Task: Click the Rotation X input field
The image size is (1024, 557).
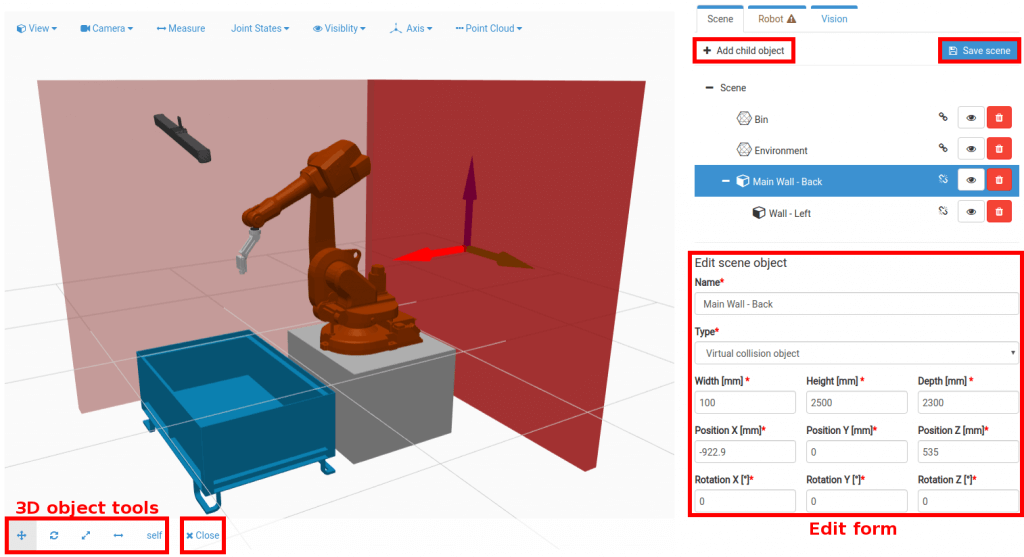Action: [744, 501]
